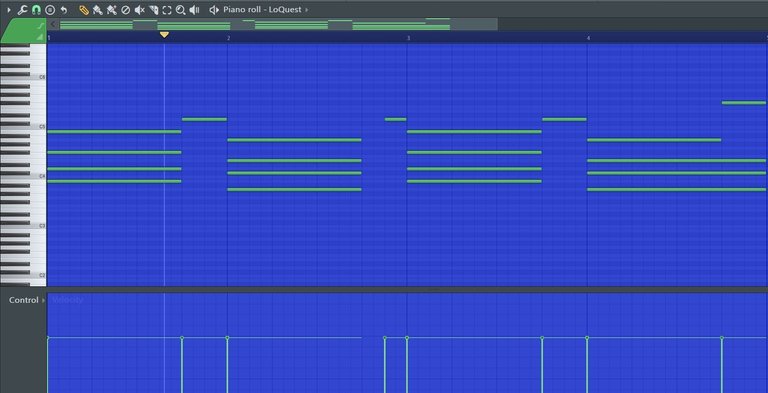Select the playback scrub speaker tool
The image size is (768, 393).
tap(194, 10)
